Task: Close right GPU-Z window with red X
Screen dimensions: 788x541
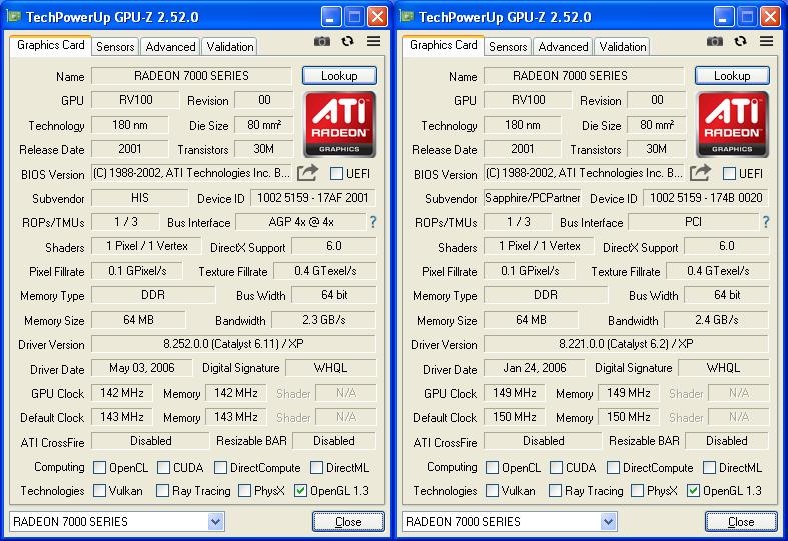Action: pyautogui.click(x=770, y=17)
